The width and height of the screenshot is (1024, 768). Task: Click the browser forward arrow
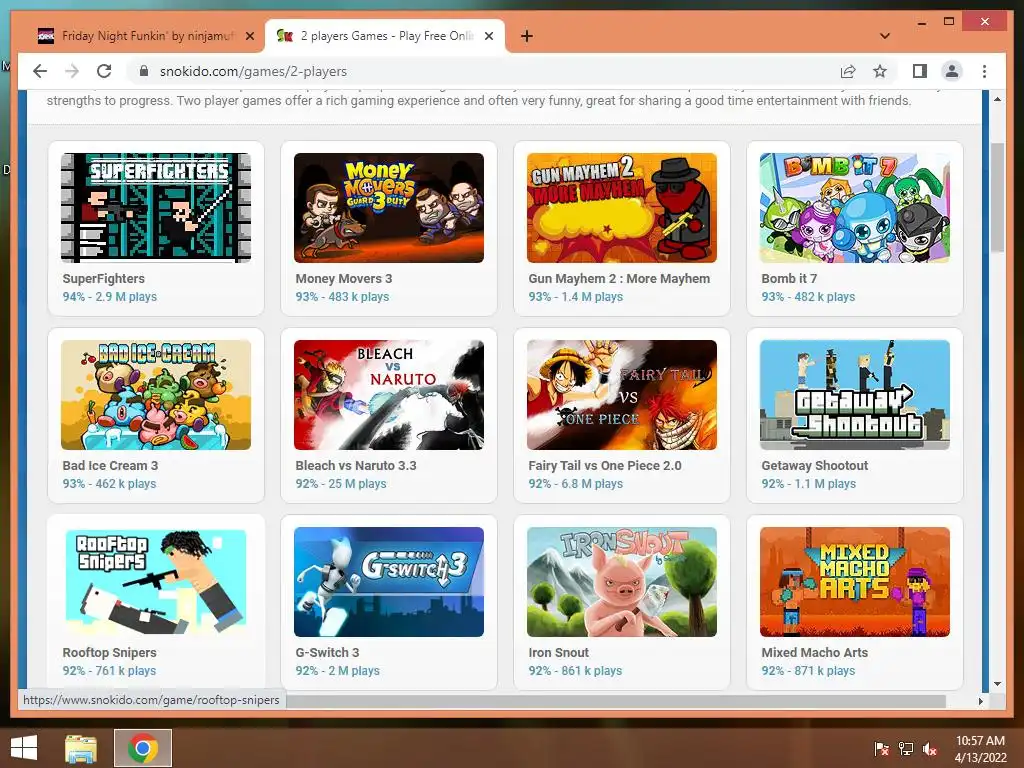click(x=72, y=71)
